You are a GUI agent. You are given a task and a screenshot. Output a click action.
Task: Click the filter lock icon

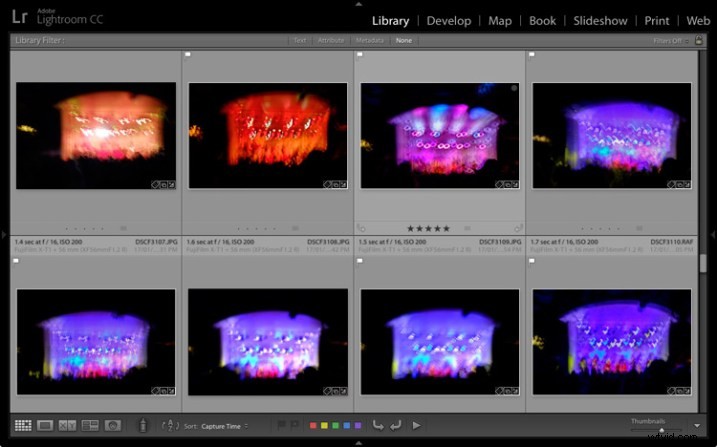699,40
